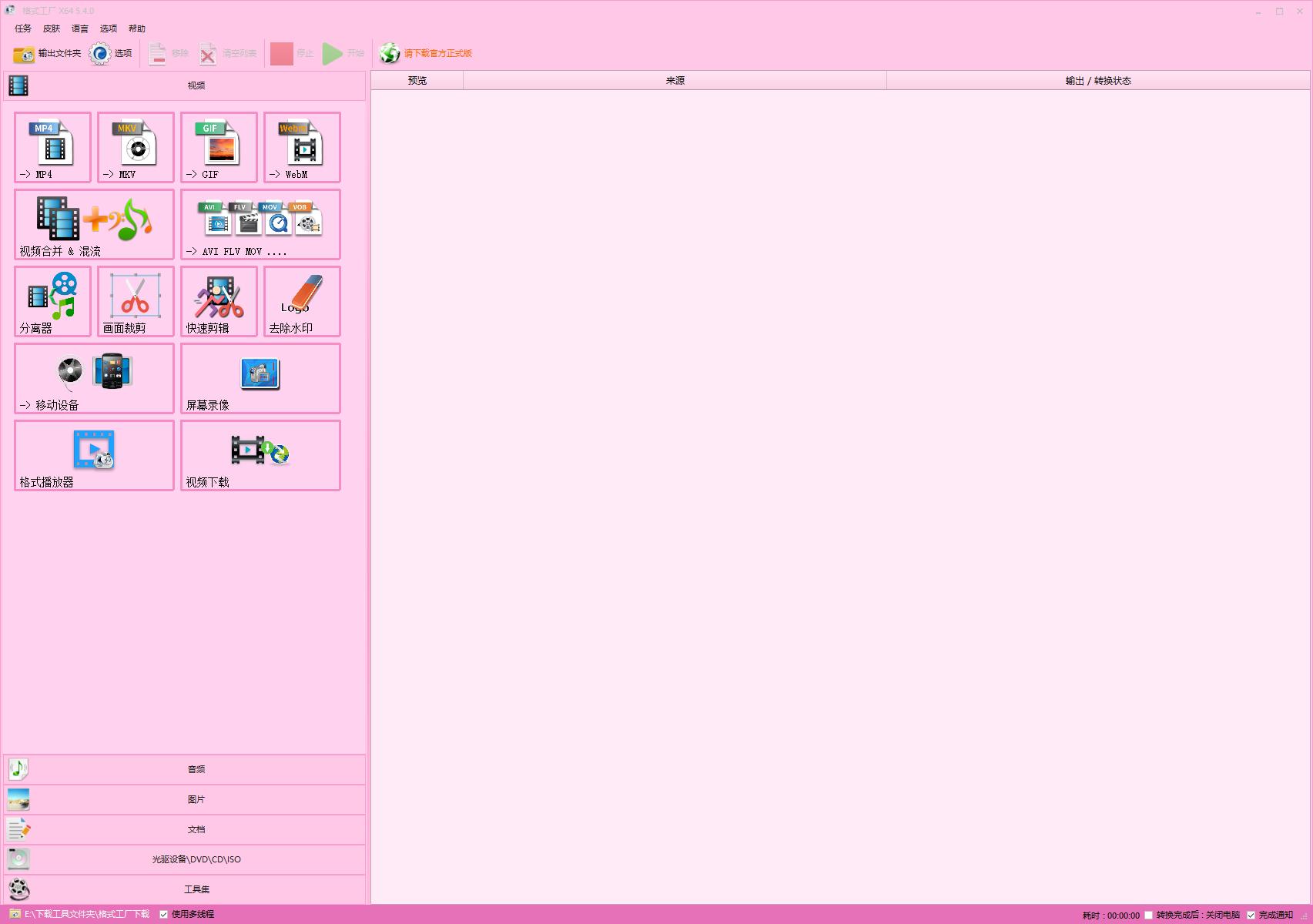Open the Task menu
This screenshot has height=924, width=1313.
23,28
